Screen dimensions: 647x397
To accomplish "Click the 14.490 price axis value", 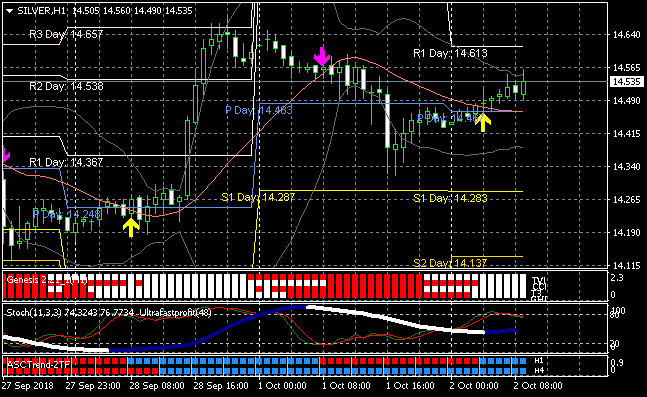I will coord(626,101).
